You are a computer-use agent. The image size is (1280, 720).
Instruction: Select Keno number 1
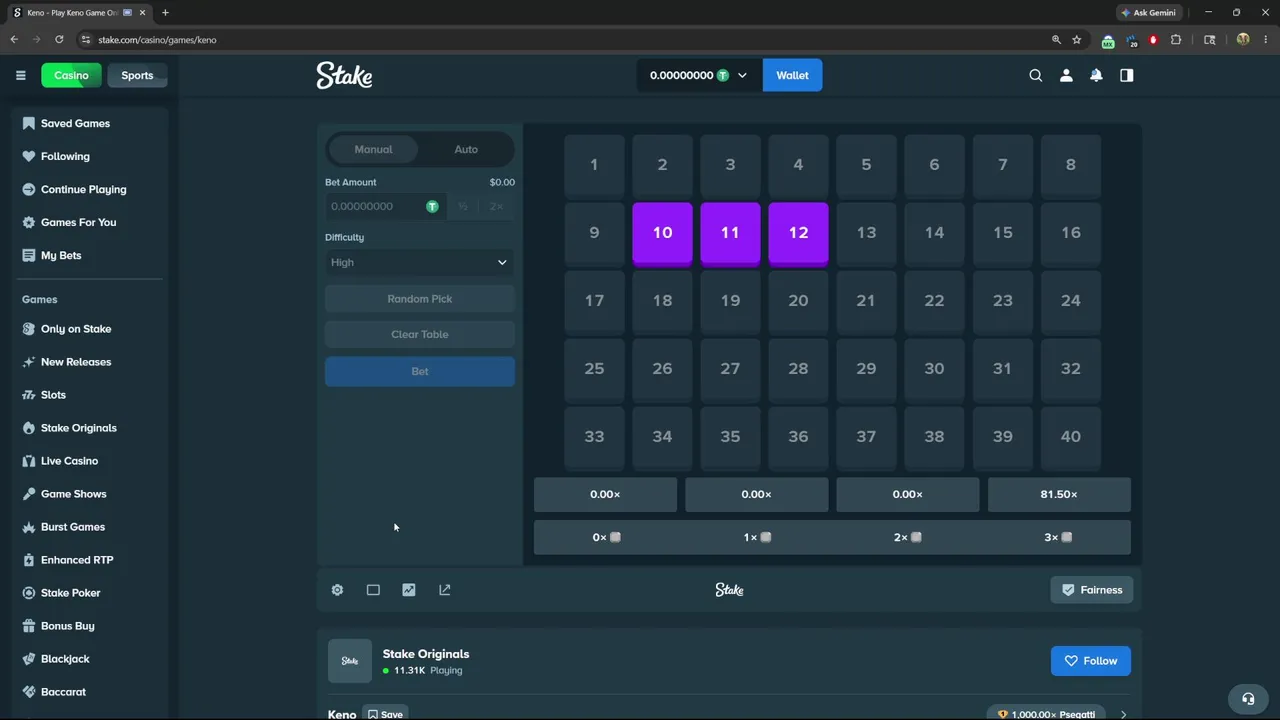594,166
